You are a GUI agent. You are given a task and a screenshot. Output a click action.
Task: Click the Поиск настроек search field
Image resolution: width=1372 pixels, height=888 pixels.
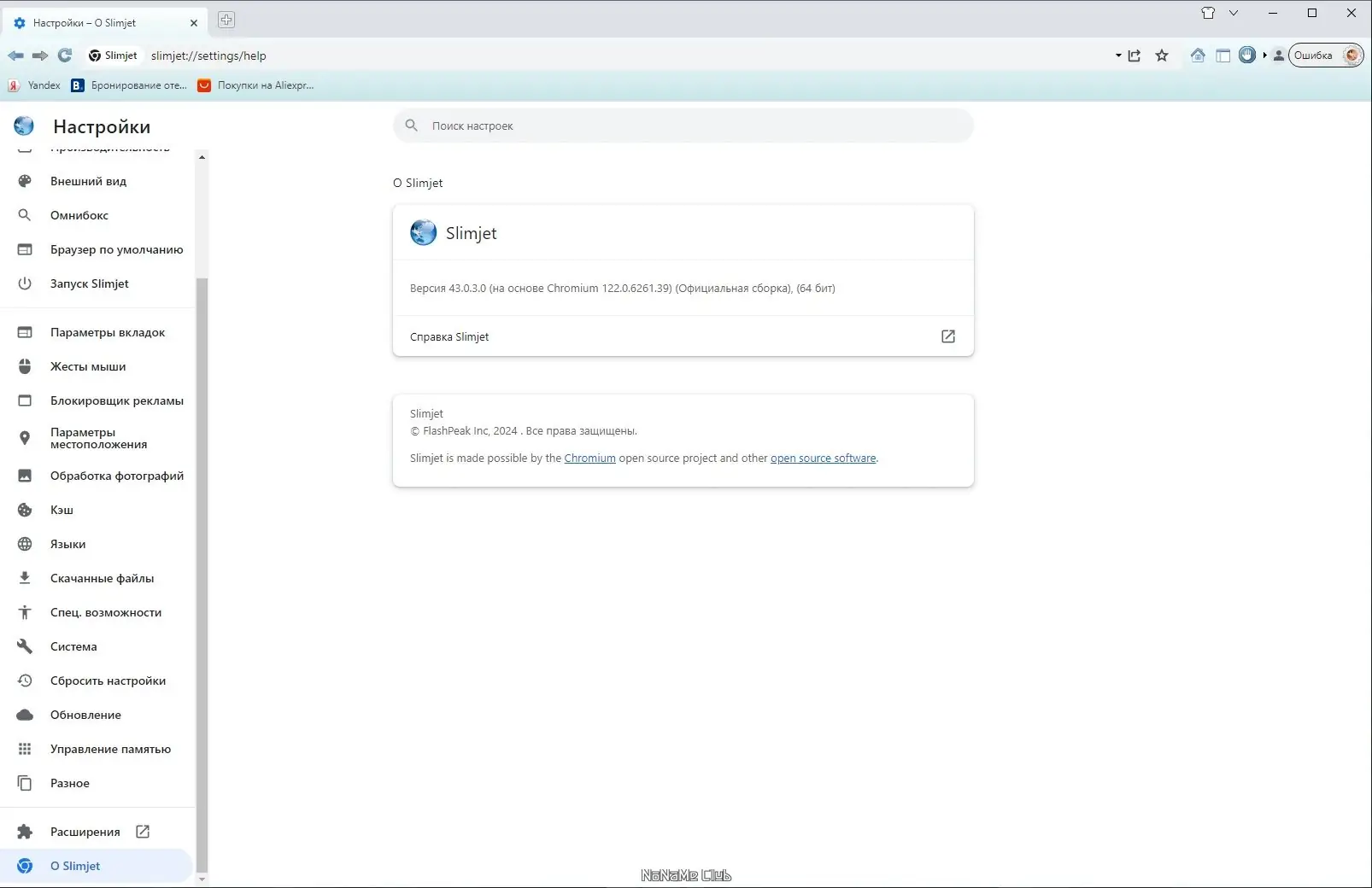tap(683, 126)
